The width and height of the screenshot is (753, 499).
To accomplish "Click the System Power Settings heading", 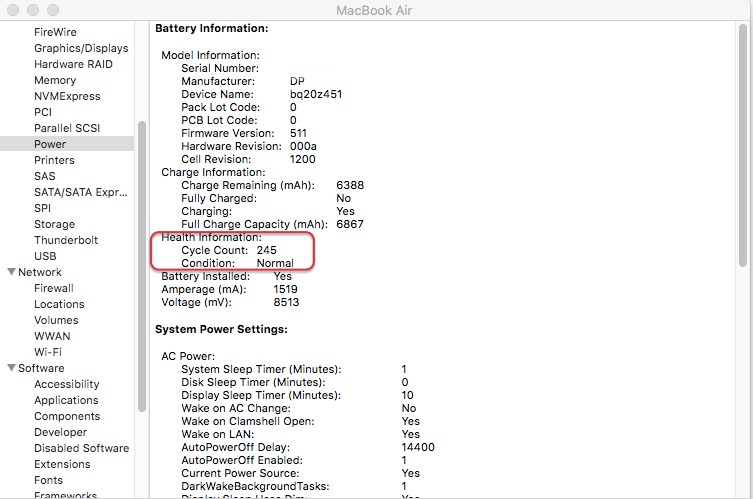I will coord(221,329).
